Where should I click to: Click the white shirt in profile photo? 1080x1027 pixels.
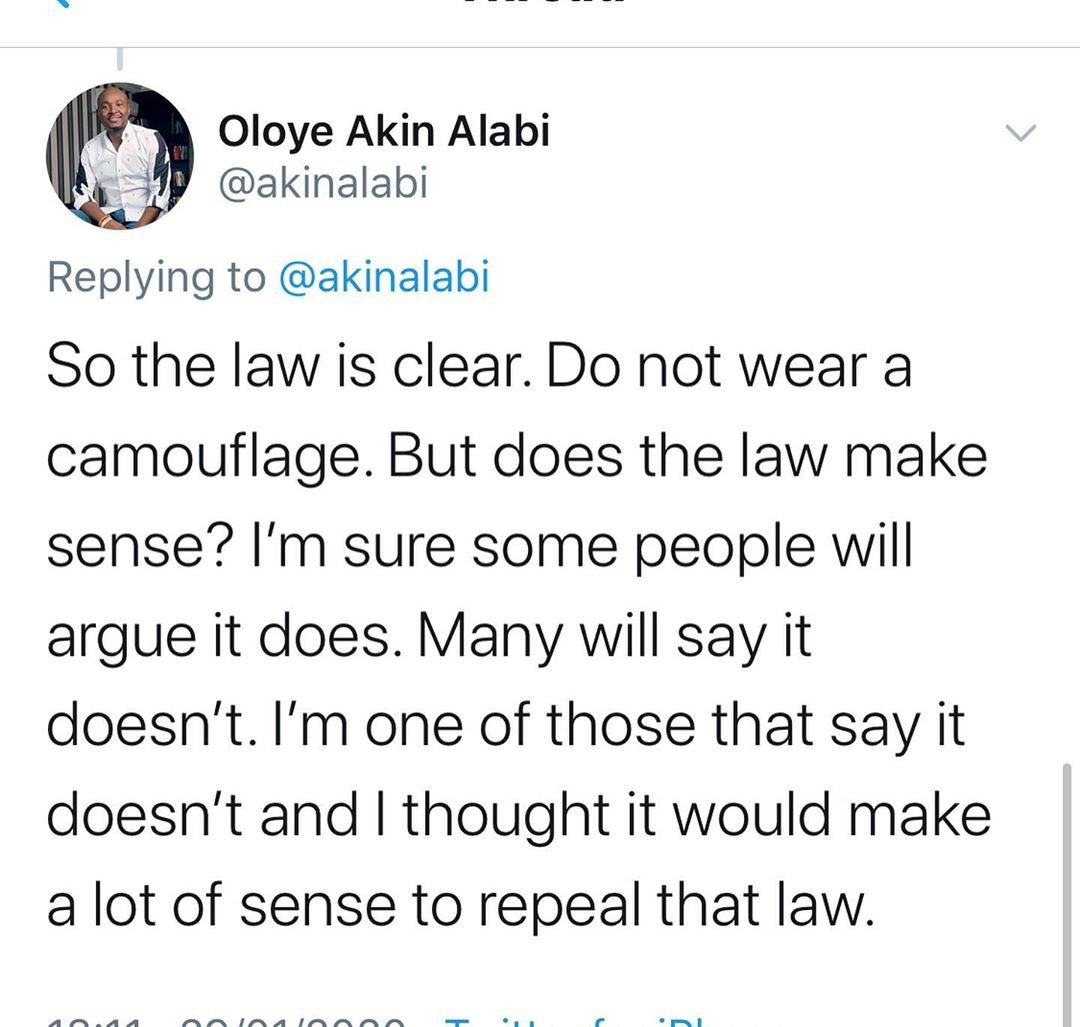[122, 172]
